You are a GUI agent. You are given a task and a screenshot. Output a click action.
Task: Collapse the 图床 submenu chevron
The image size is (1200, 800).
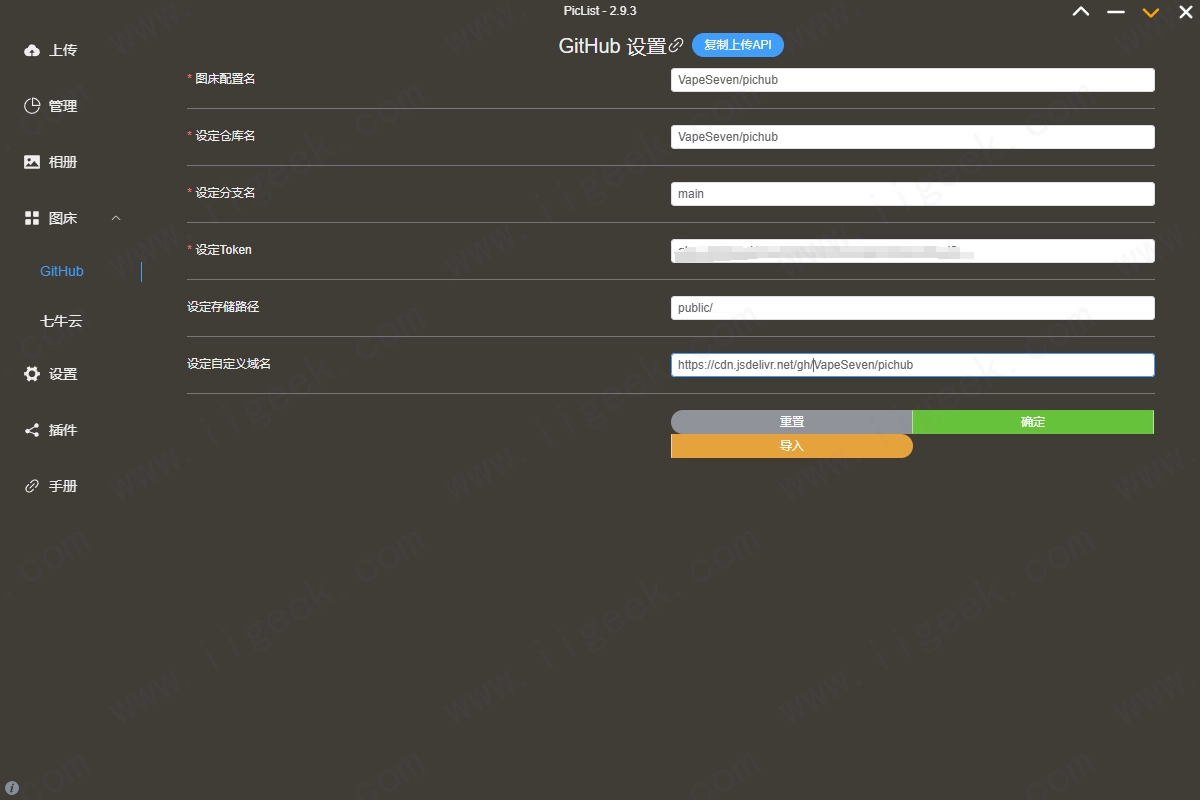pos(116,218)
